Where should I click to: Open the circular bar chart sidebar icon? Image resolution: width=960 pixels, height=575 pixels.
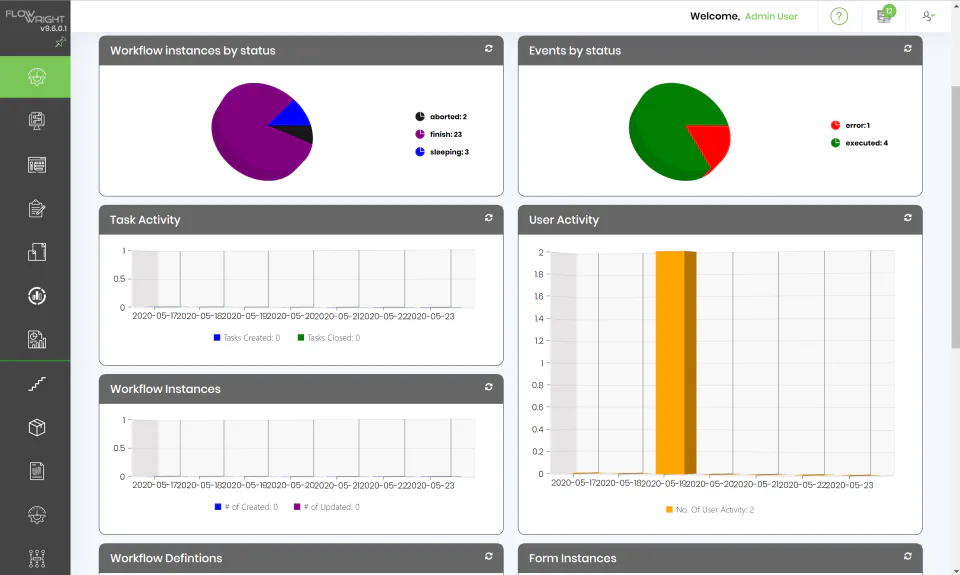coord(36,296)
